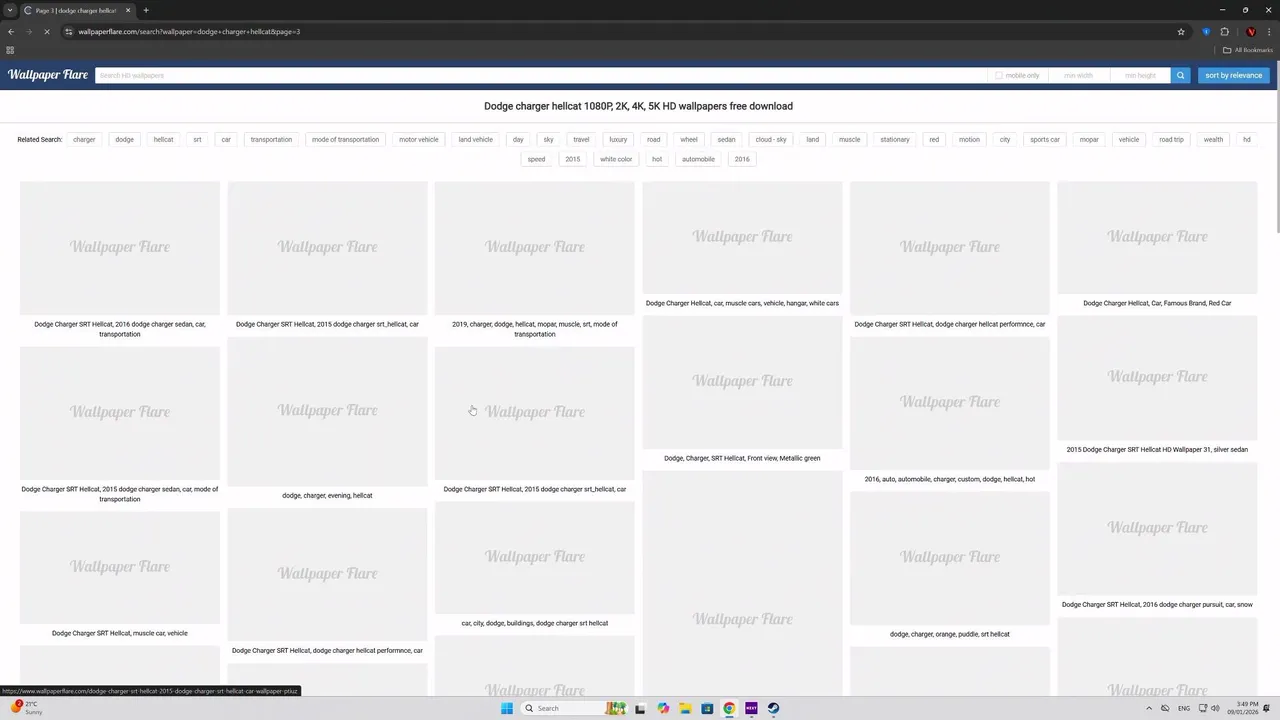
Task: Go back to the previous page
Action: pyautogui.click(x=11, y=31)
